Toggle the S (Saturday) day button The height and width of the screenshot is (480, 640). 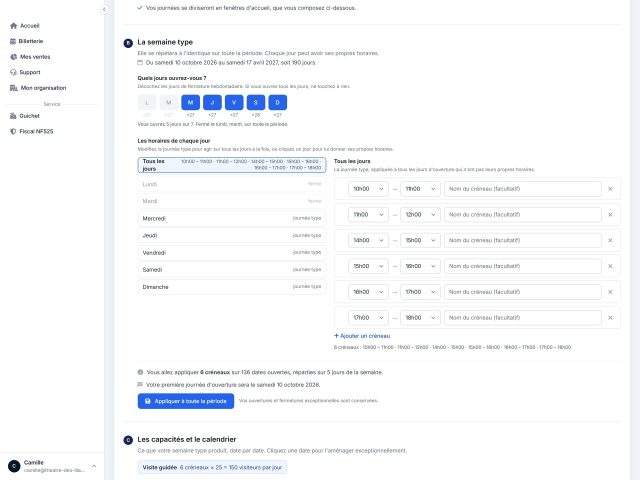tap(256, 102)
